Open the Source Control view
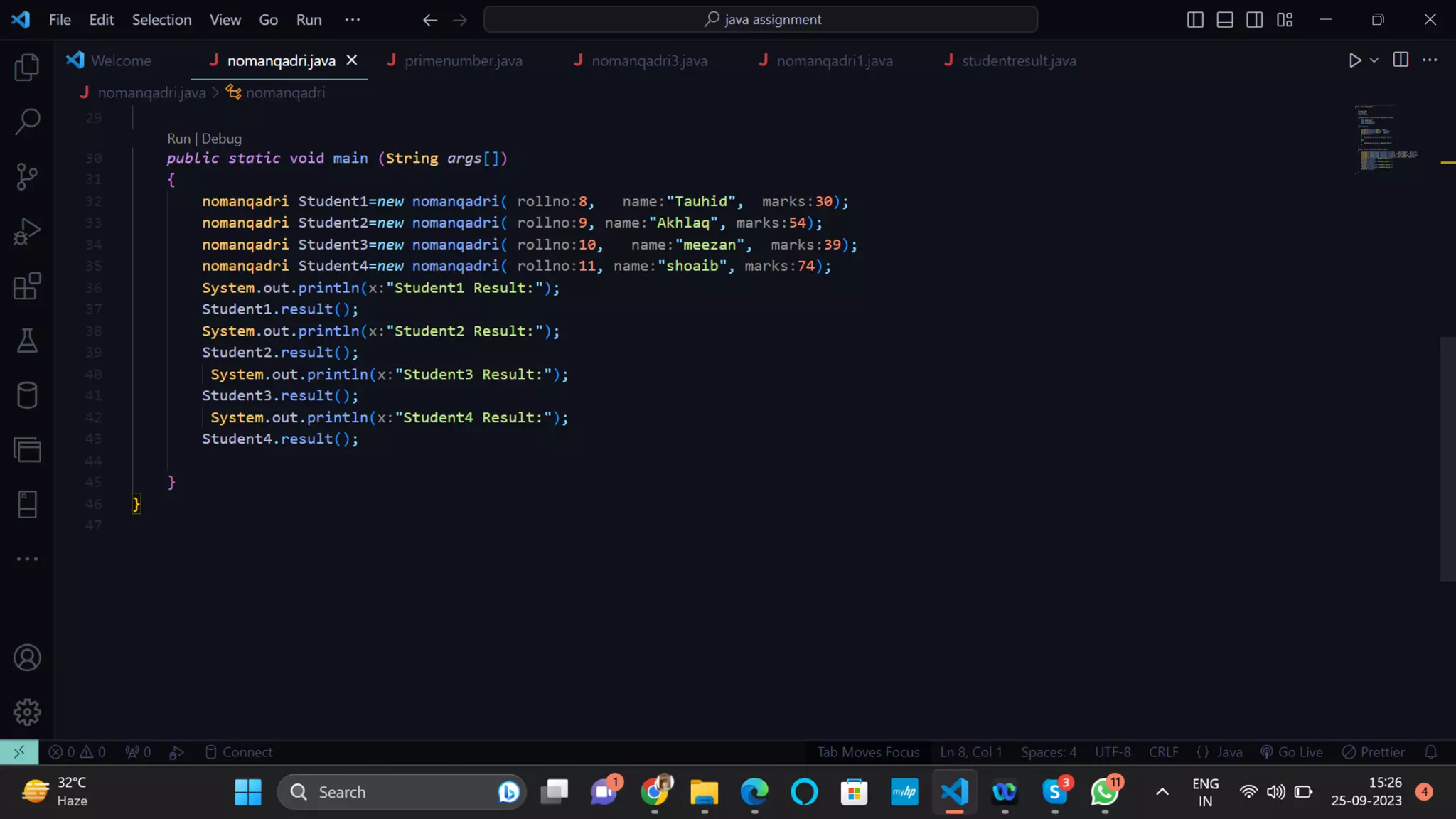Image resolution: width=1456 pixels, height=819 pixels. point(27,176)
